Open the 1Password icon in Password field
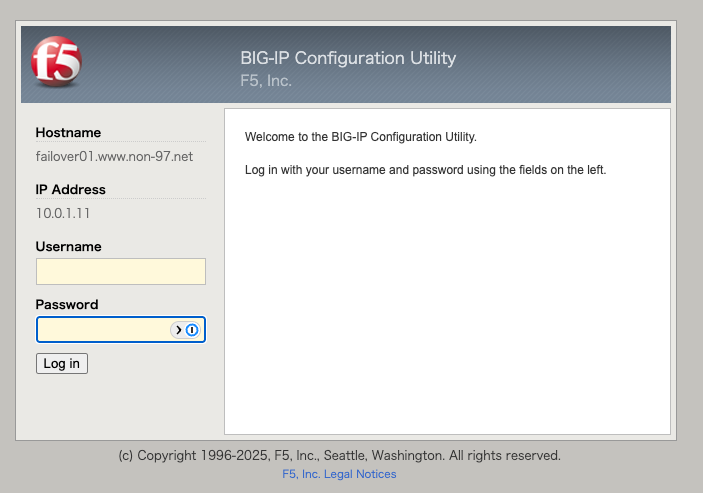The height and width of the screenshot is (493, 703). coord(192,330)
